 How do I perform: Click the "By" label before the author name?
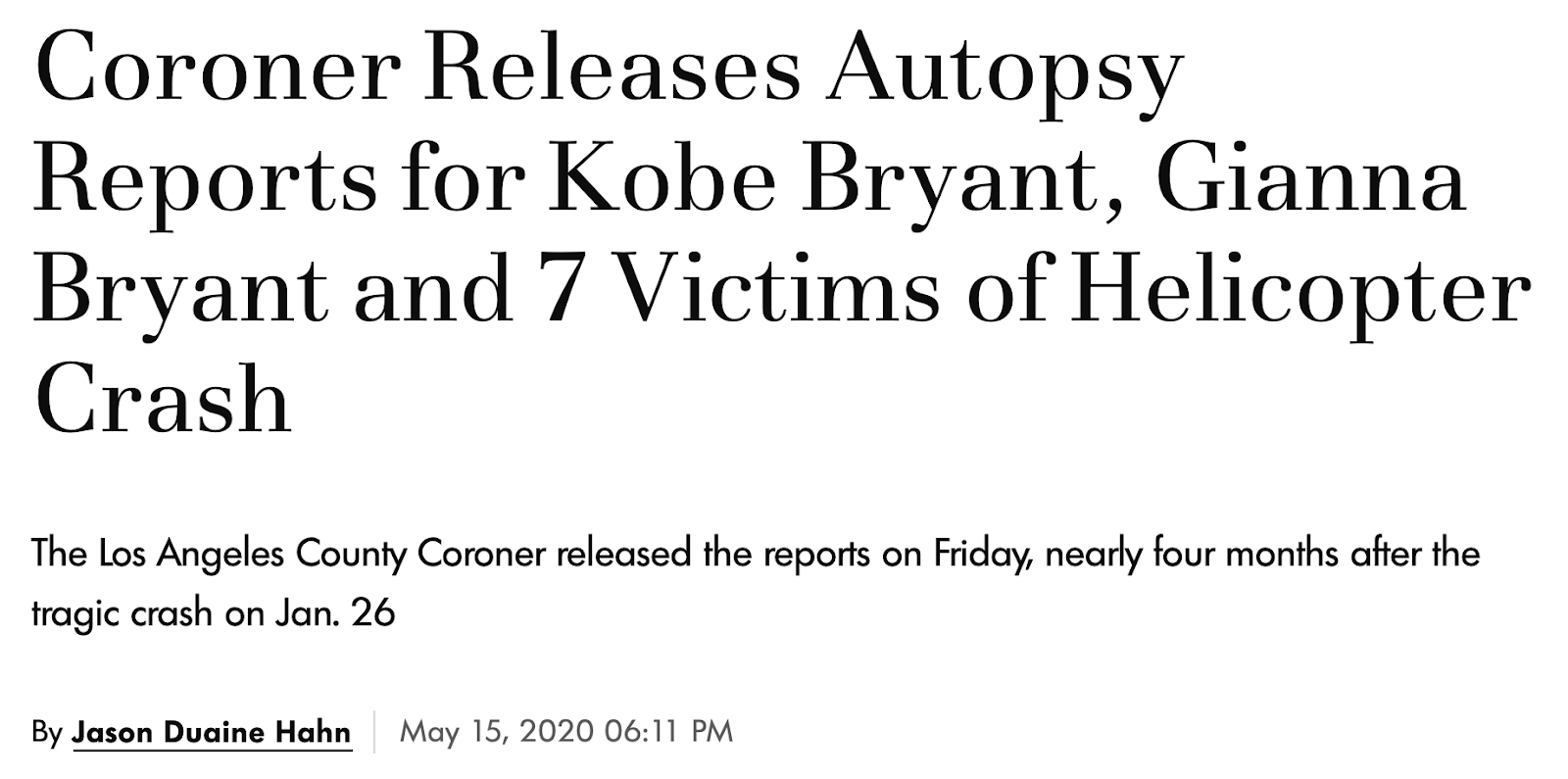click(47, 733)
